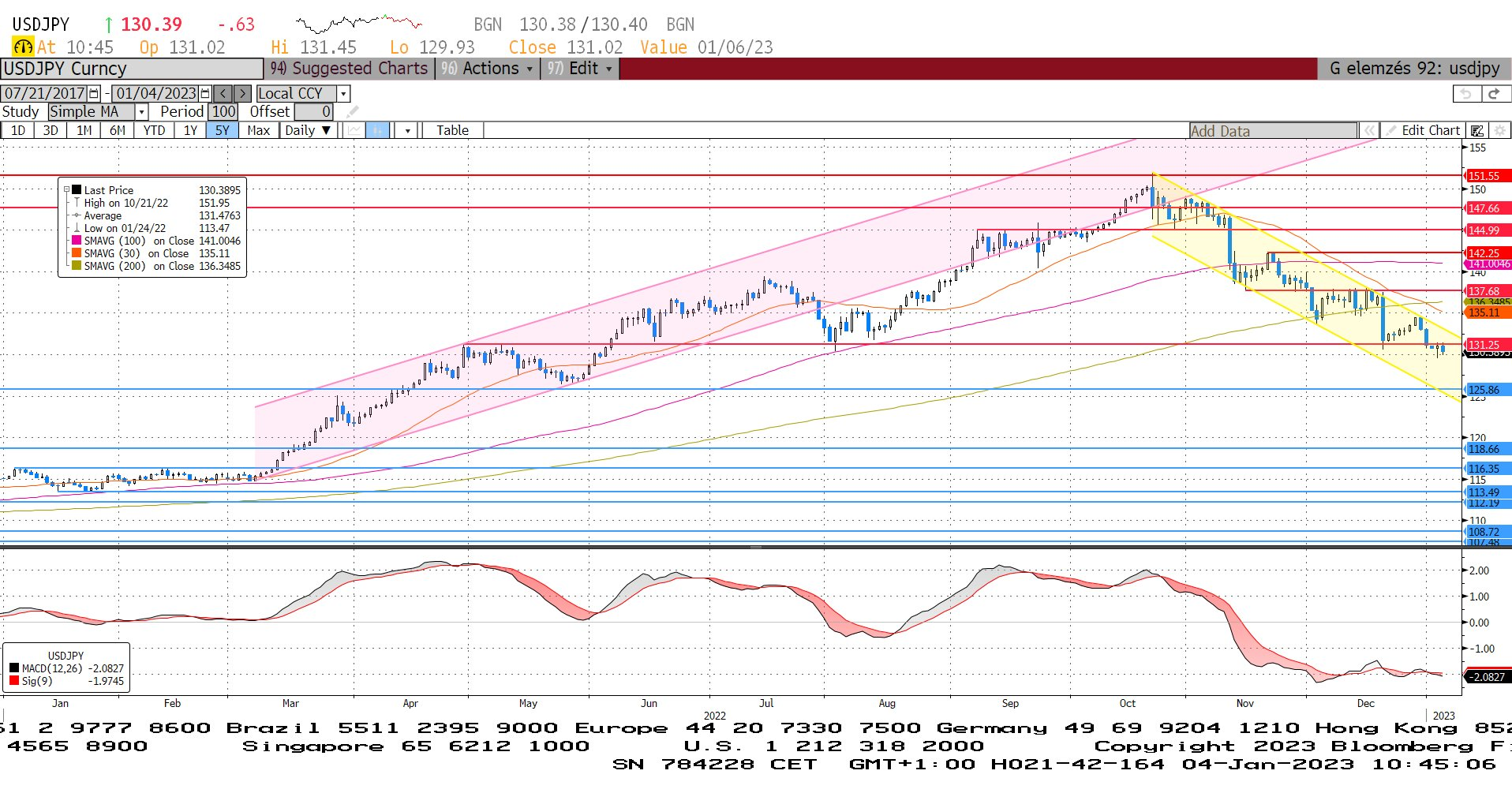Select the 3D time range
Image resolution: width=1512 pixels, height=808 pixels.
tap(51, 130)
